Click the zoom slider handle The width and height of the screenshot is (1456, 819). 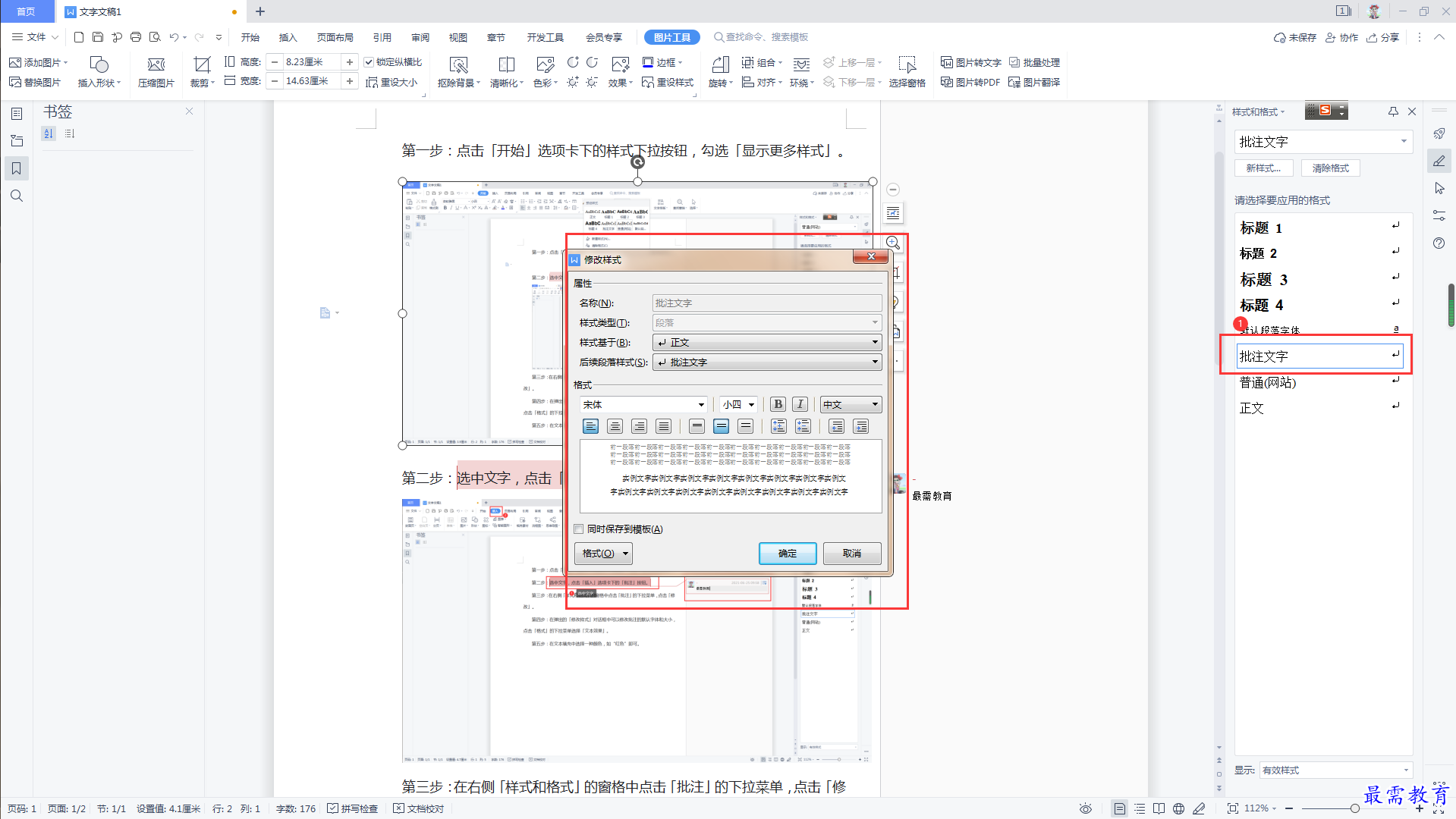[x=1355, y=808]
